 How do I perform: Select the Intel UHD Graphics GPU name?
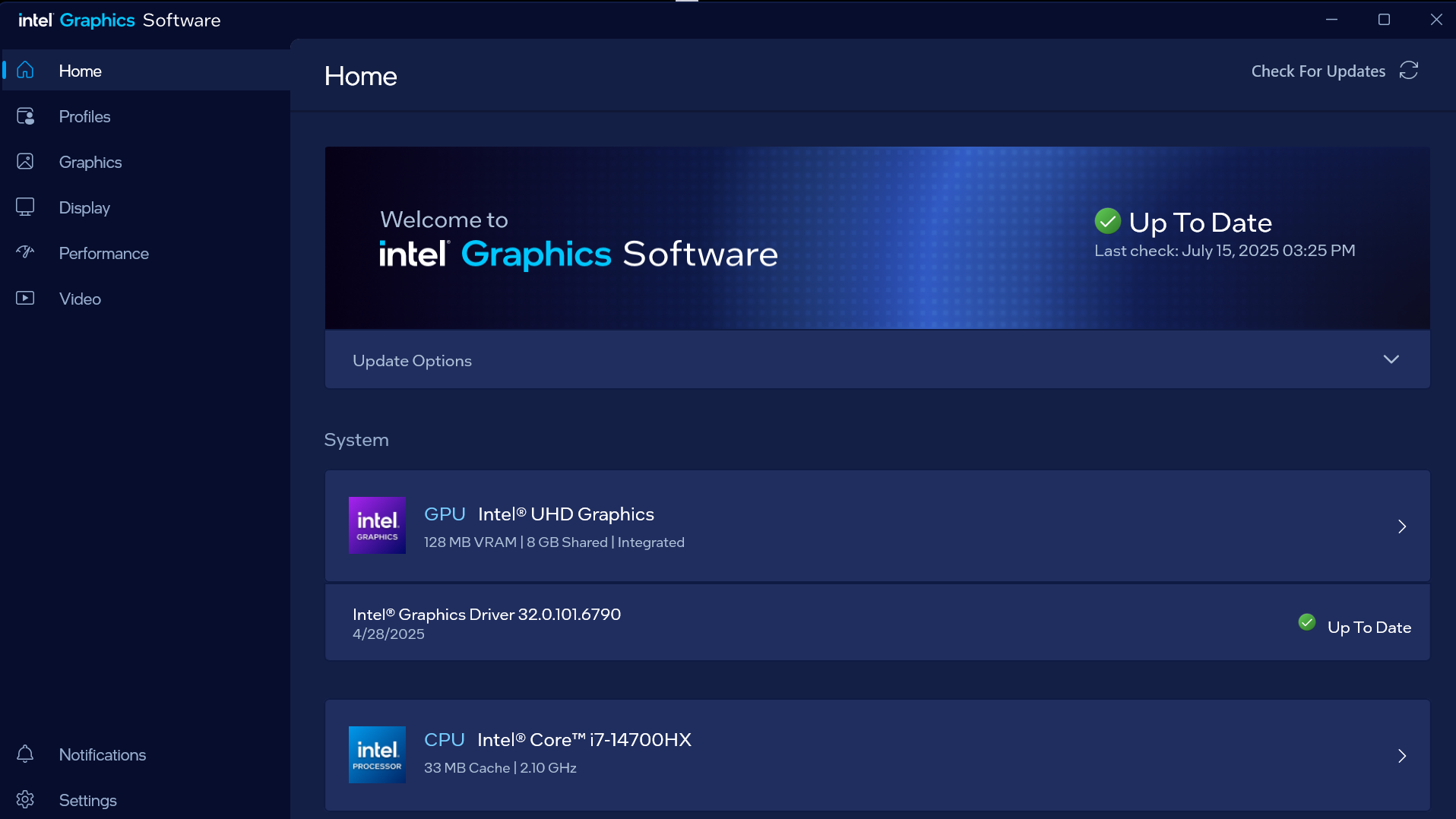(x=566, y=514)
